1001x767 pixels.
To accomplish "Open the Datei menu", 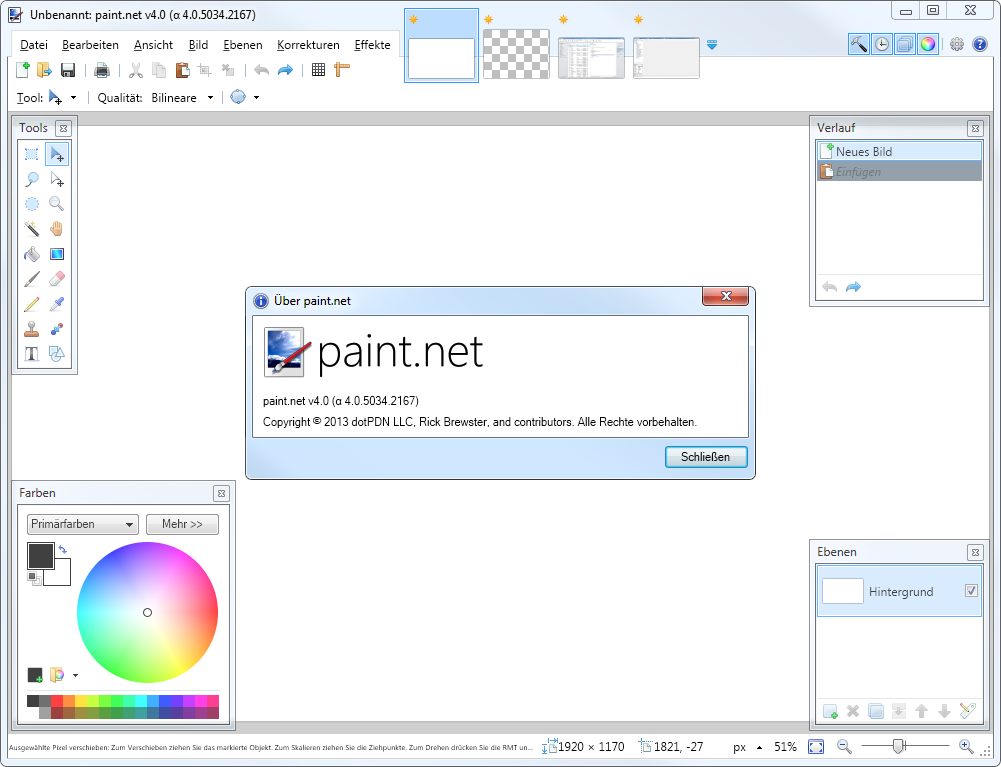I will pyautogui.click(x=34, y=45).
